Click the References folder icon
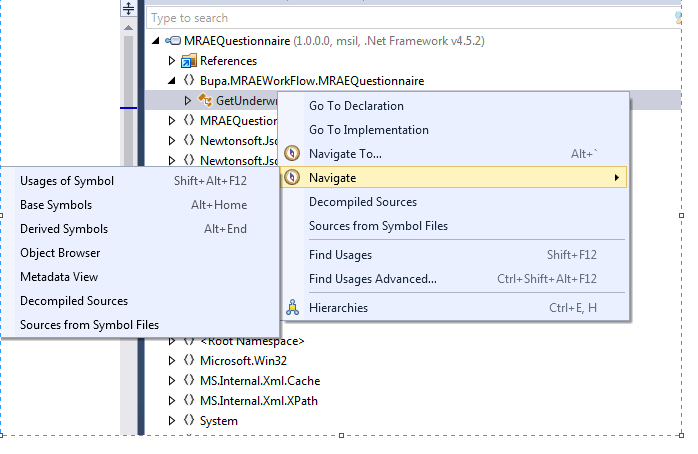Screen dimensions: 698x454 (188, 61)
